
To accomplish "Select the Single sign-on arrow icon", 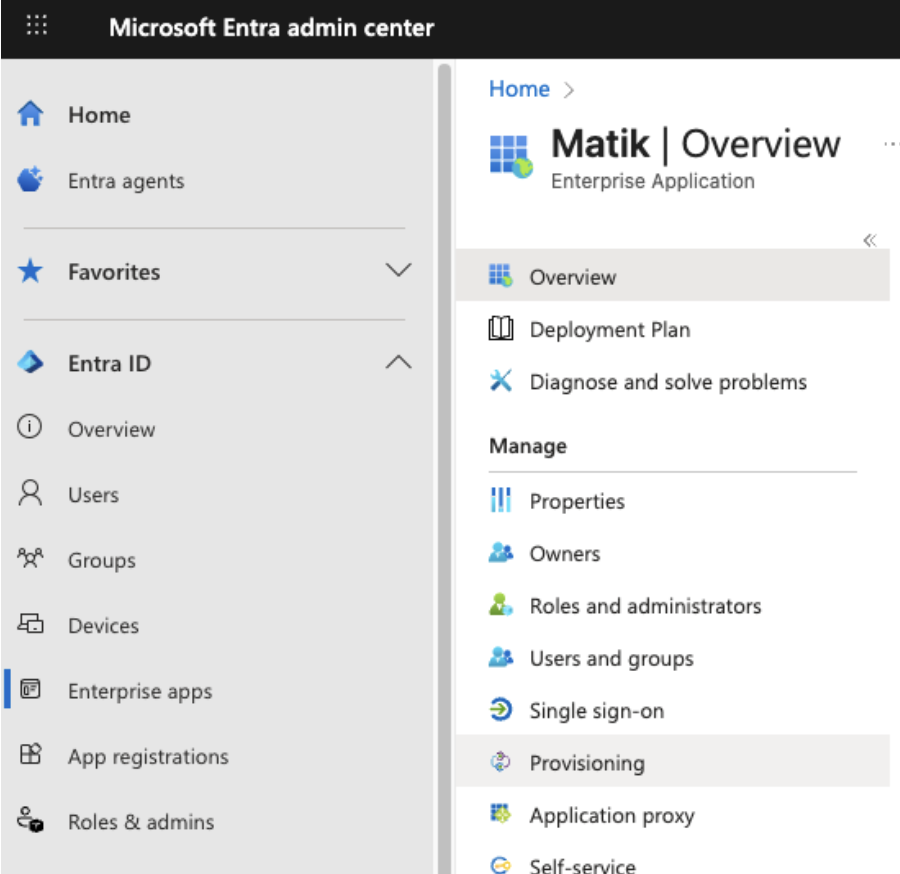I will [501, 711].
